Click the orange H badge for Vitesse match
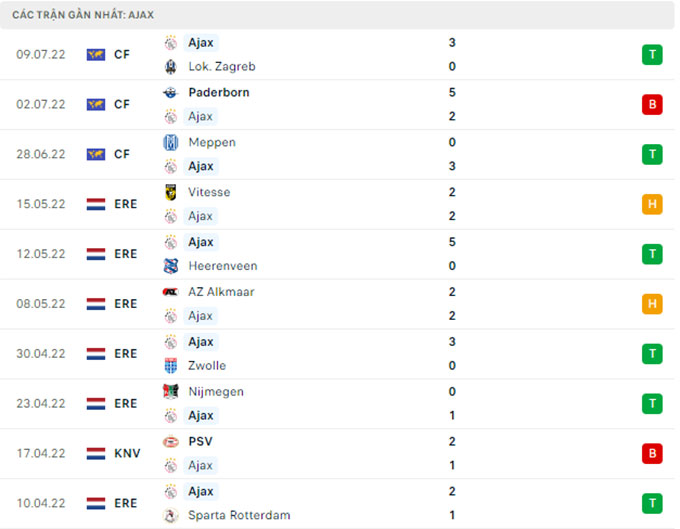This screenshot has height=529, width=680. tap(652, 204)
